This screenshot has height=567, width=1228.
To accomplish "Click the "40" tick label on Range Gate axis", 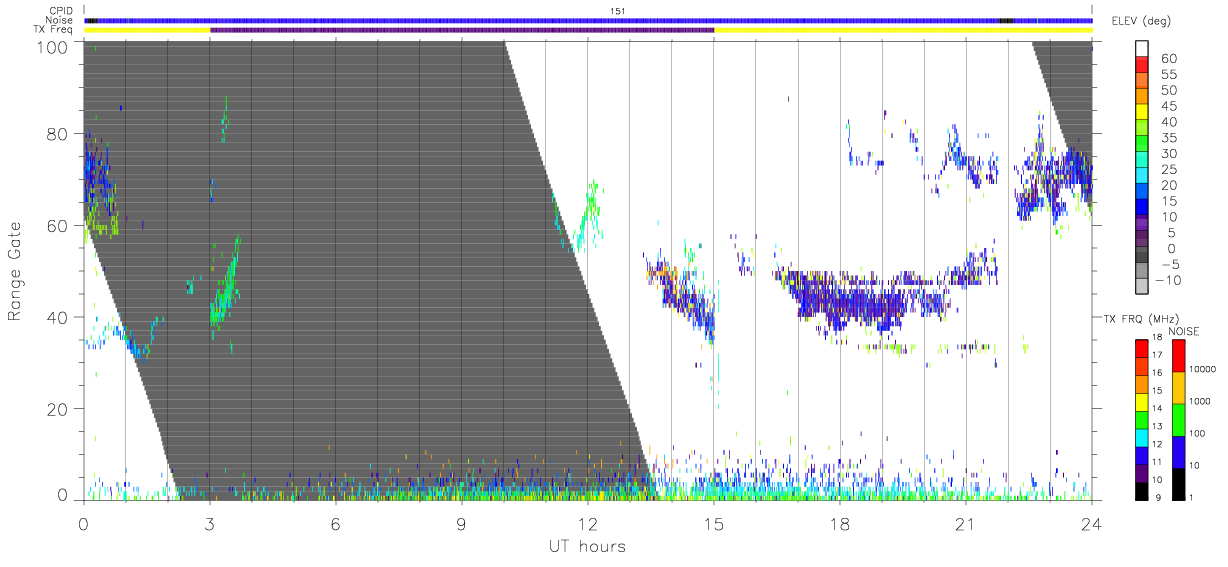I will click(x=58, y=317).
